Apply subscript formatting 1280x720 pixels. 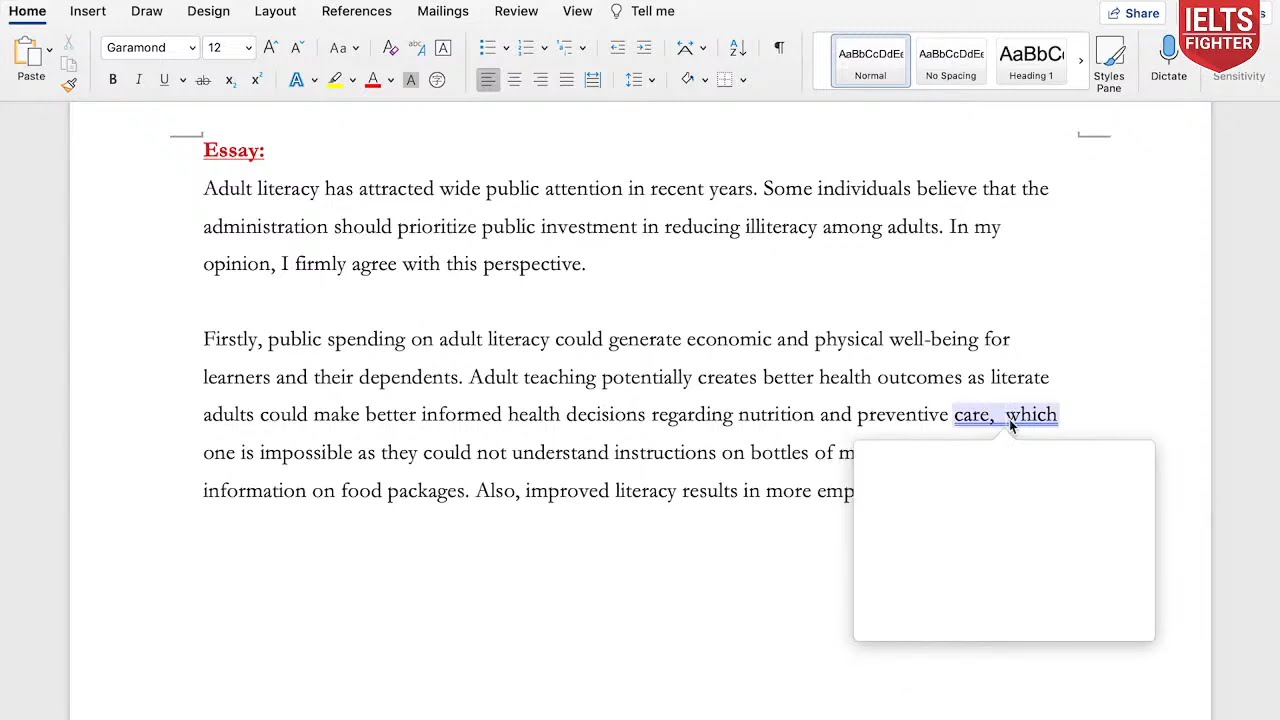click(230, 80)
